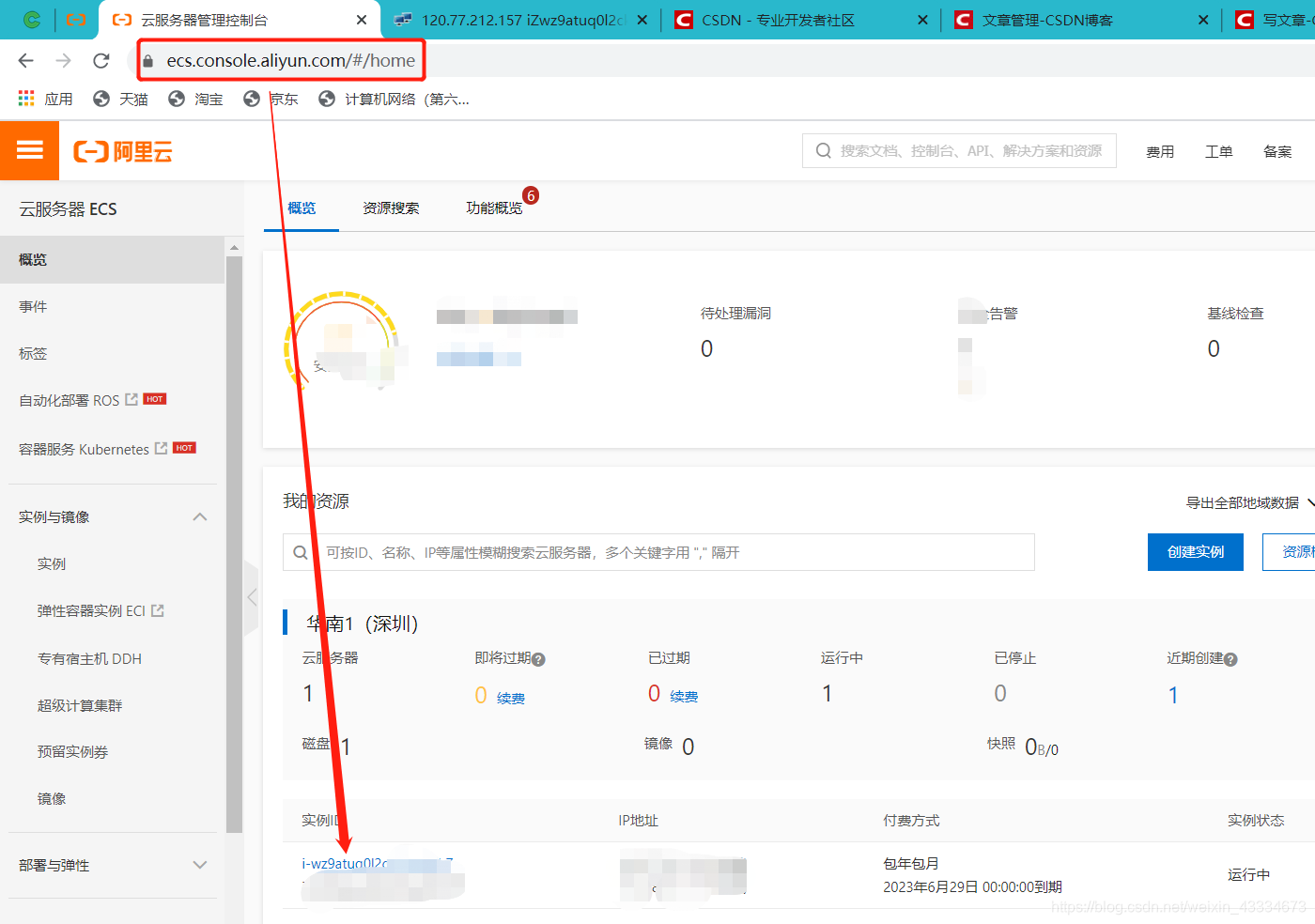1315x924 pixels.
Task: Close the CSDN 专业开发者社区 tab
Action: point(922,20)
